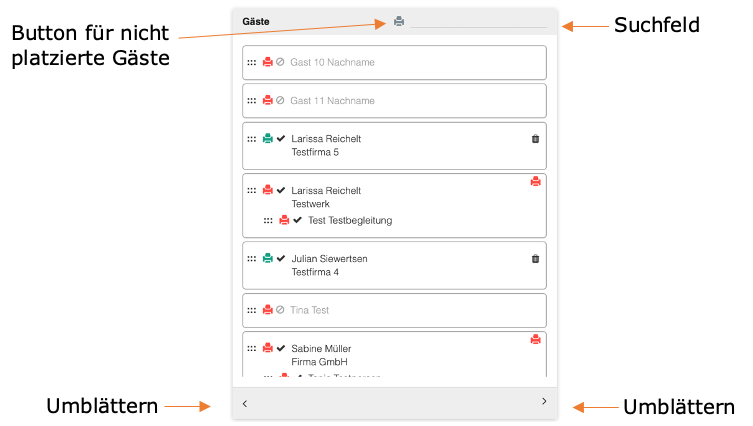Click drag handle of Gast 10 Nachname
Screen dimensions: 753x426
click(252, 62)
